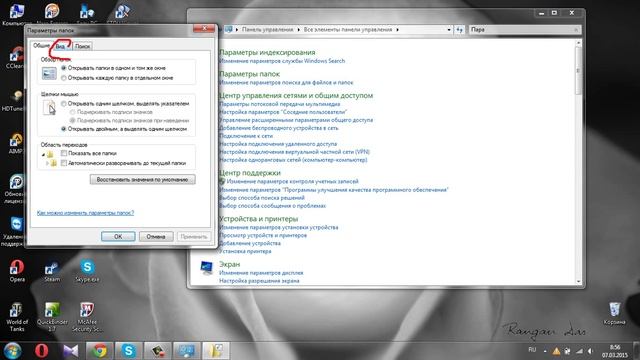Screen dimensions: 640x360
Task: Choose double-click to open items option
Action: tap(64, 129)
